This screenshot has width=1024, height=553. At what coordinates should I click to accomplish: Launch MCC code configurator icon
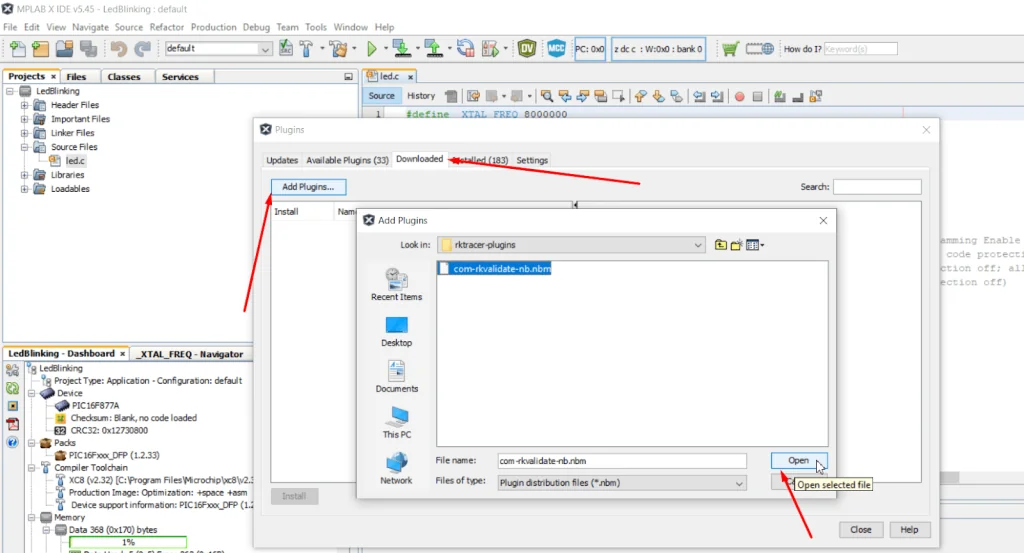click(556, 48)
